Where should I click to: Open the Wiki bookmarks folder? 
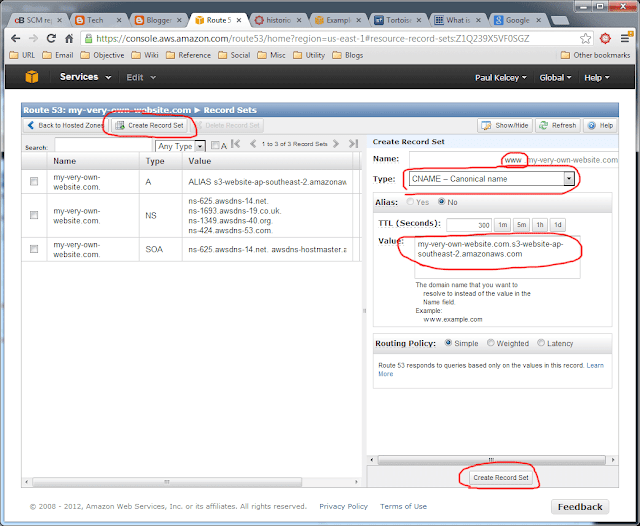145,55
